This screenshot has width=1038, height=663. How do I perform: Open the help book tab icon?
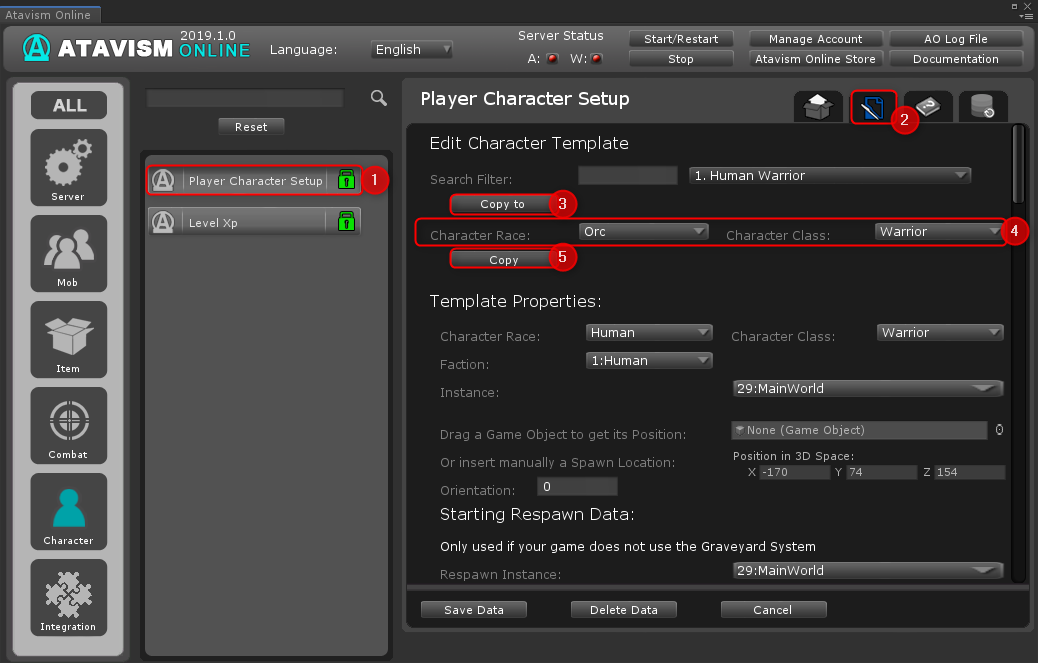click(x=928, y=108)
